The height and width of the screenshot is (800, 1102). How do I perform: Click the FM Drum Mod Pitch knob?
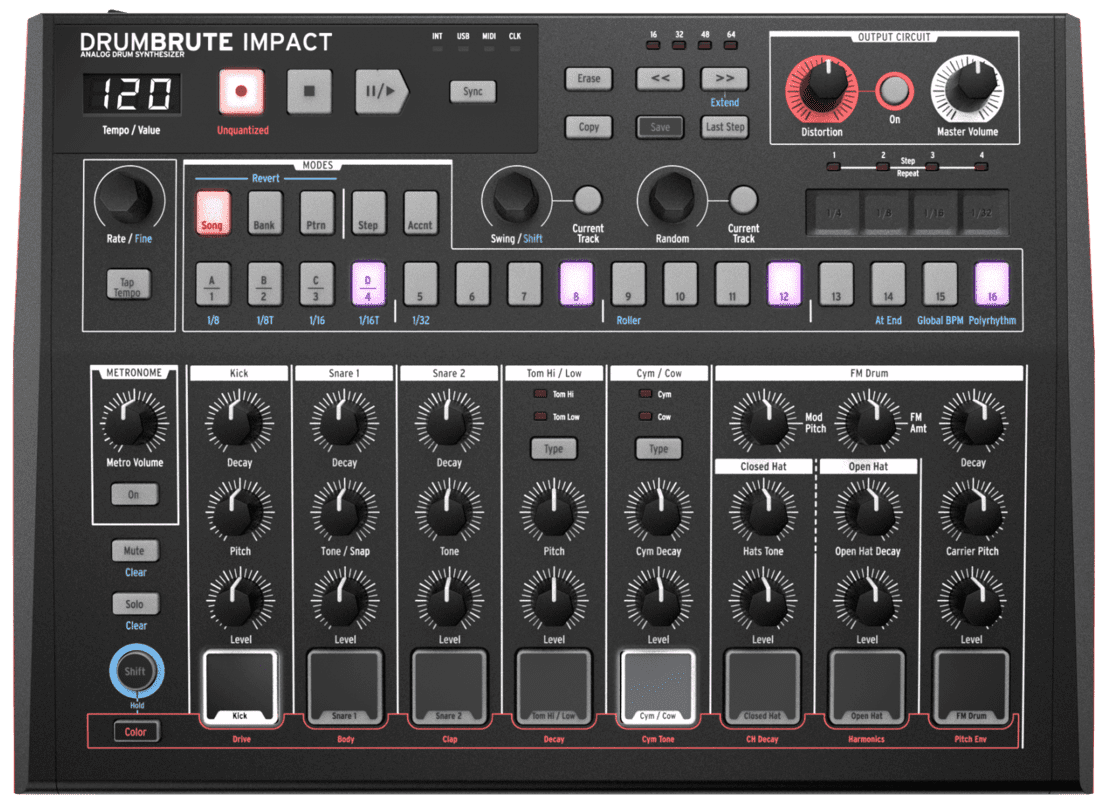764,422
